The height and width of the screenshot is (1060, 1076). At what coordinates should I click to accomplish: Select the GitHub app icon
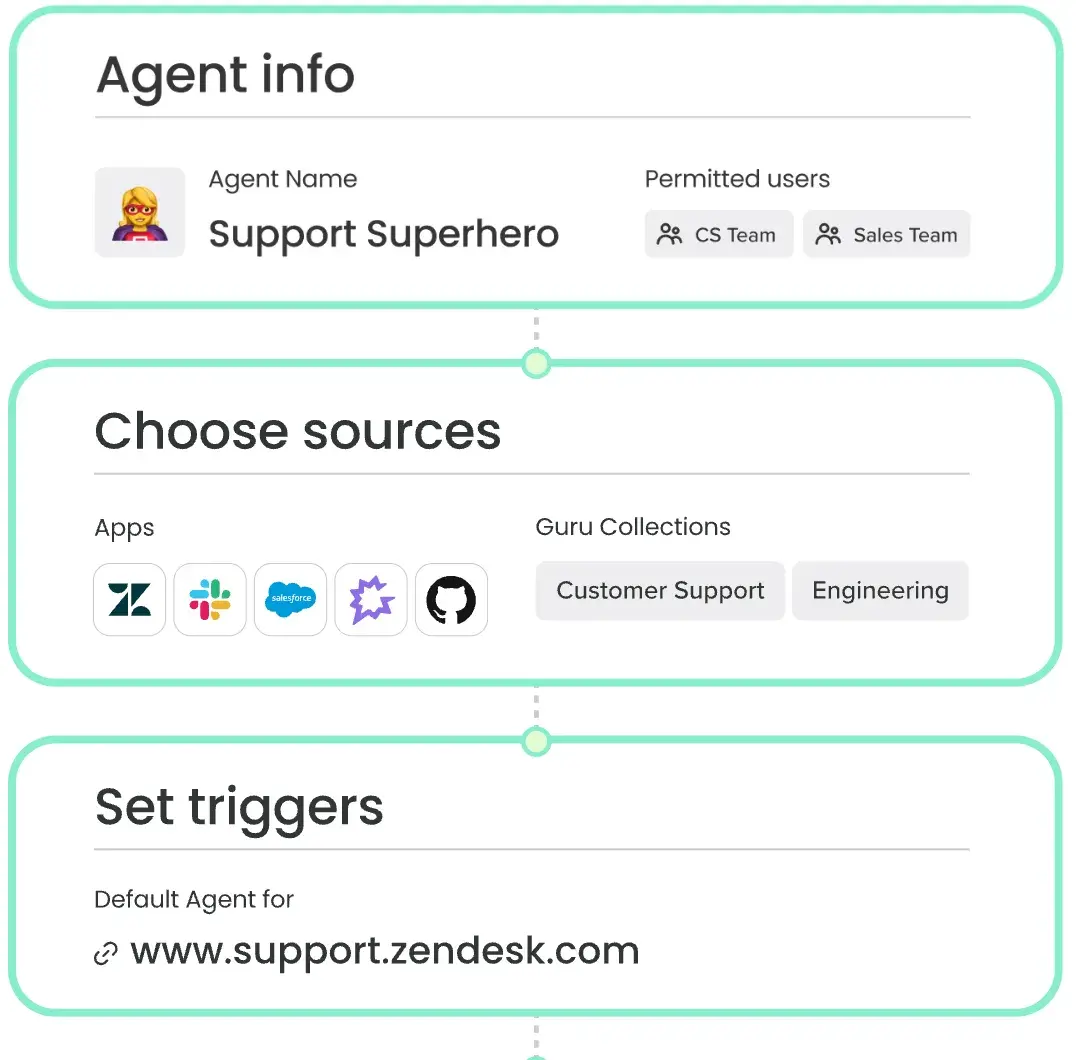(x=450, y=599)
